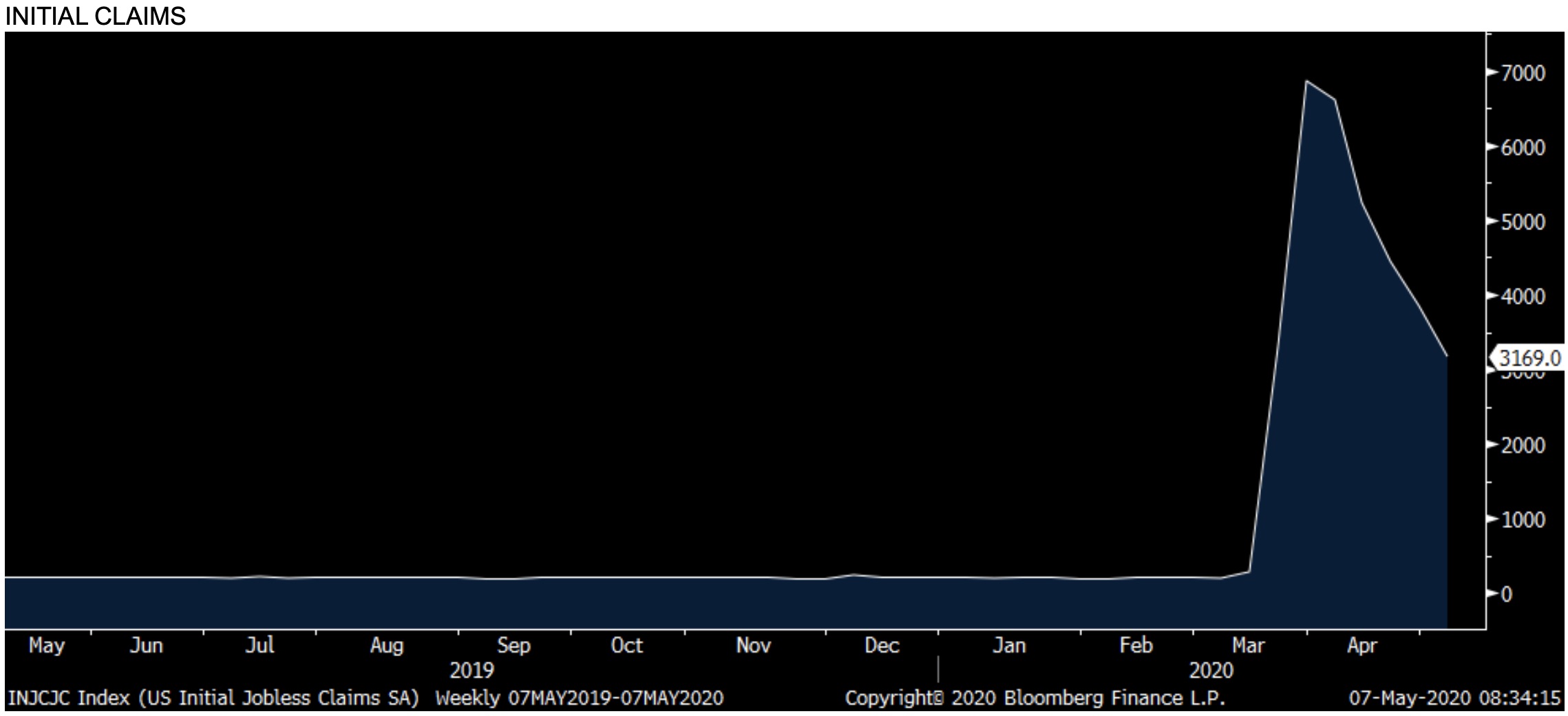The image size is (1568, 716).
Task: Click the 0 y-axis label
Action: pyautogui.click(x=1506, y=594)
